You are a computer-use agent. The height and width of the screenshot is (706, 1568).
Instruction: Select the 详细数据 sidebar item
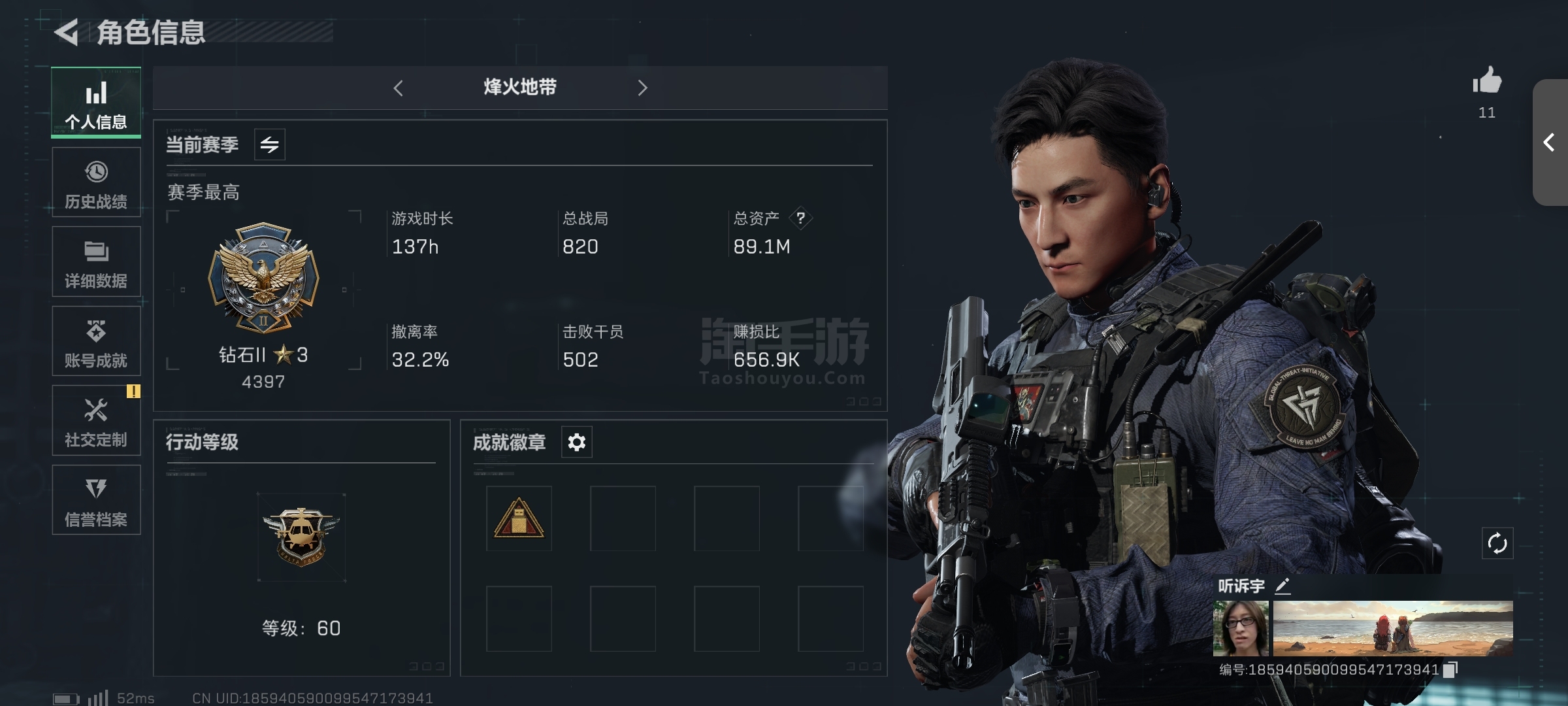96,261
